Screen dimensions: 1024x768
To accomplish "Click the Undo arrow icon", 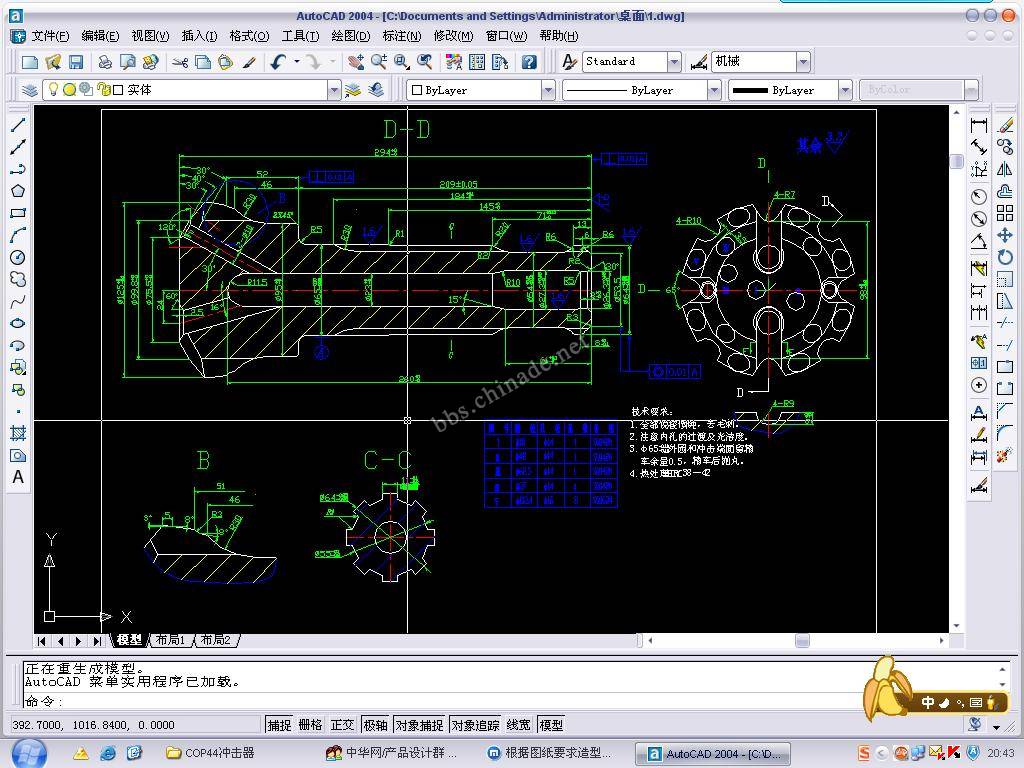I will (279, 62).
